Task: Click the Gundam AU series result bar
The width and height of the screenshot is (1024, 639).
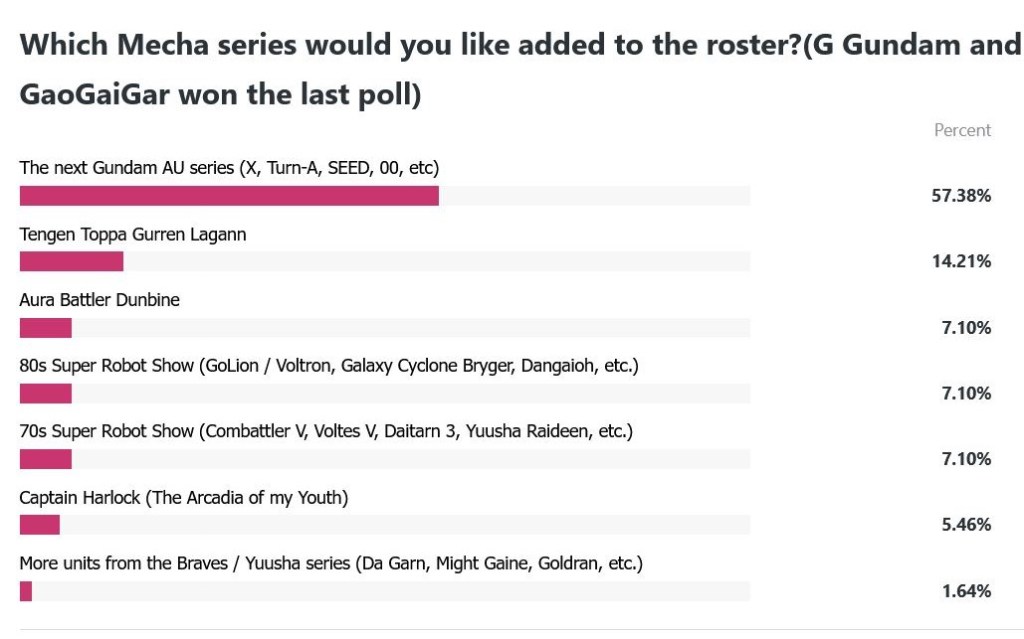Action: click(229, 196)
